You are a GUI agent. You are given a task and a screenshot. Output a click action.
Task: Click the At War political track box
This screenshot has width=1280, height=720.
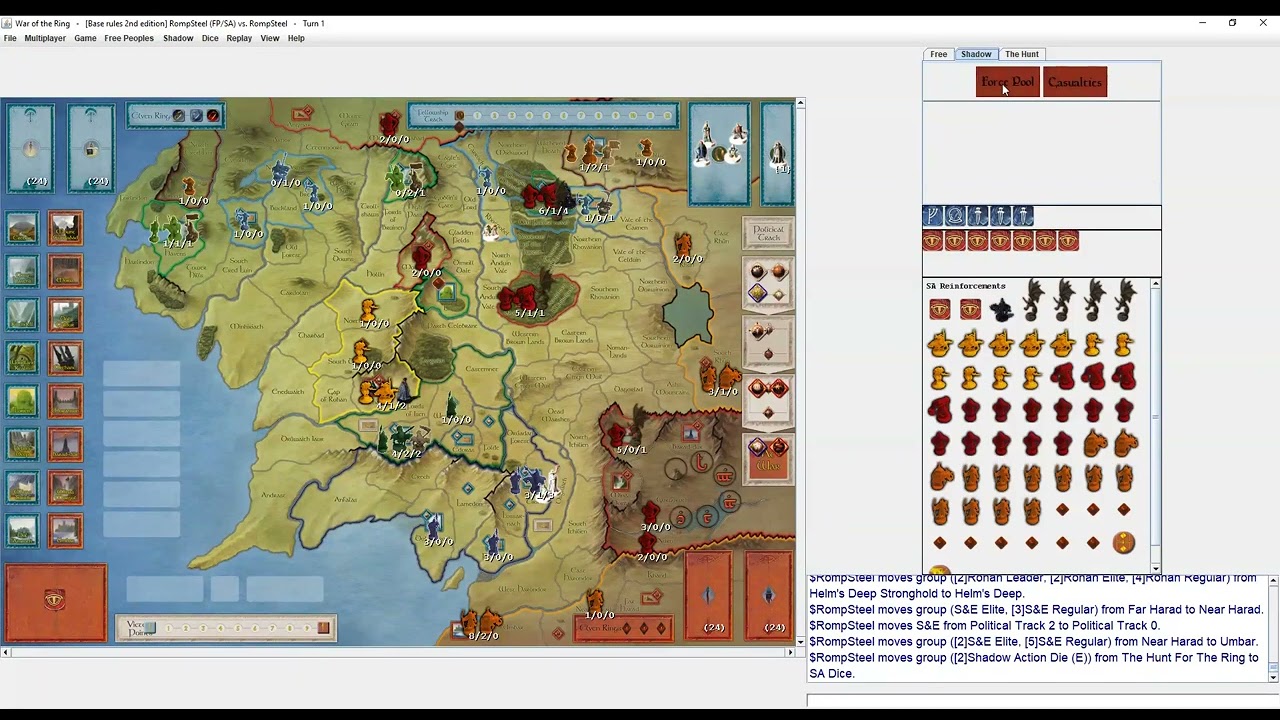768,459
